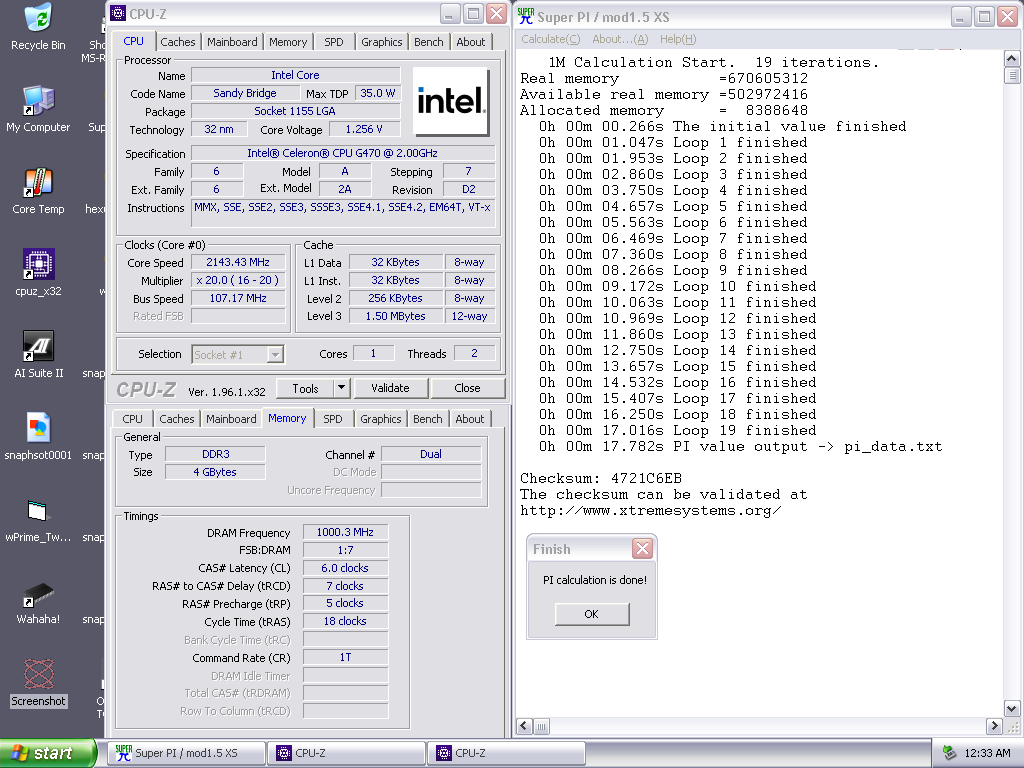Viewport: 1024px width, 768px height.
Task: Click the horizontal scroll left arrow
Action: [x=524, y=726]
